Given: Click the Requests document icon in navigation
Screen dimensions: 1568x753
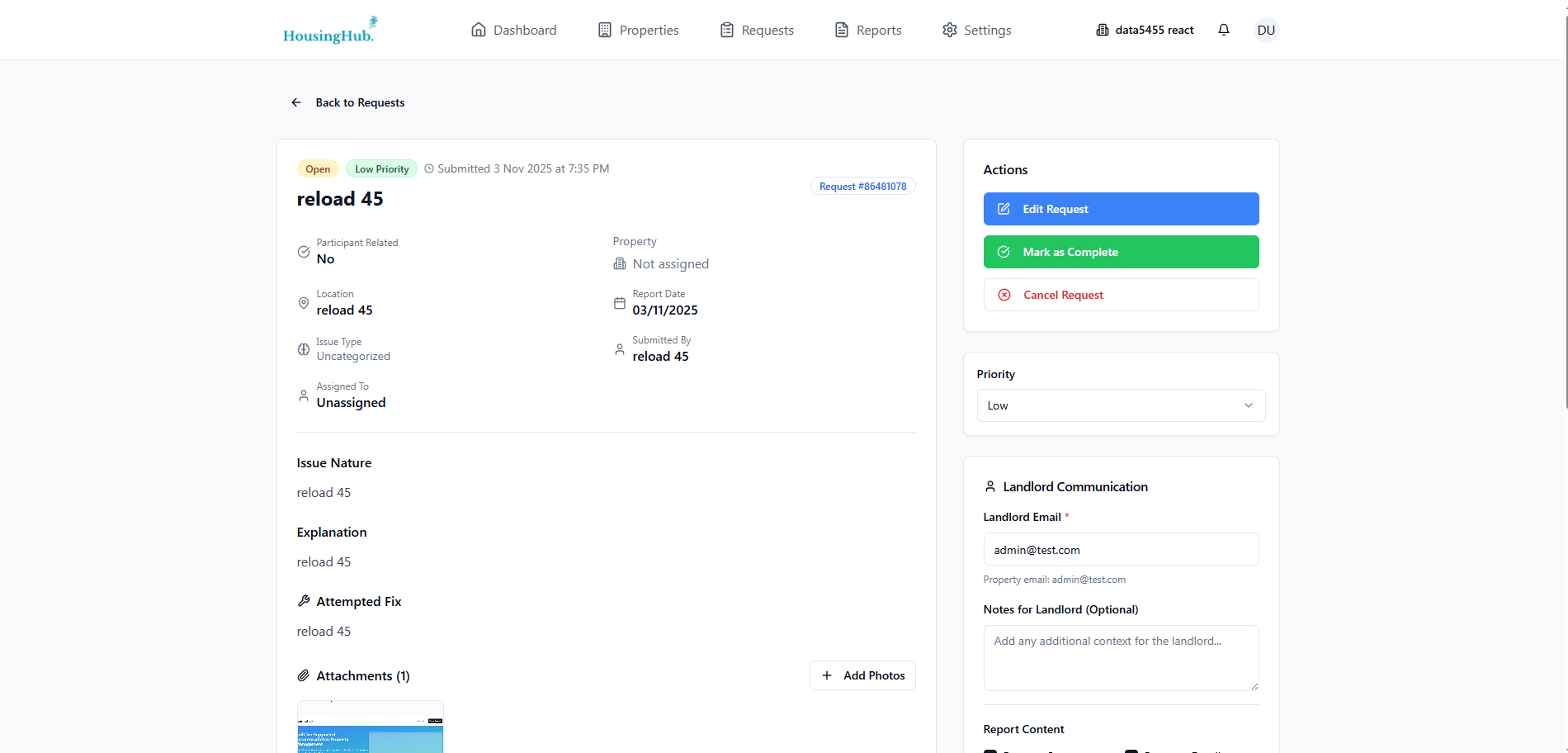Looking at the screenshot, I should tap(726, 29).
